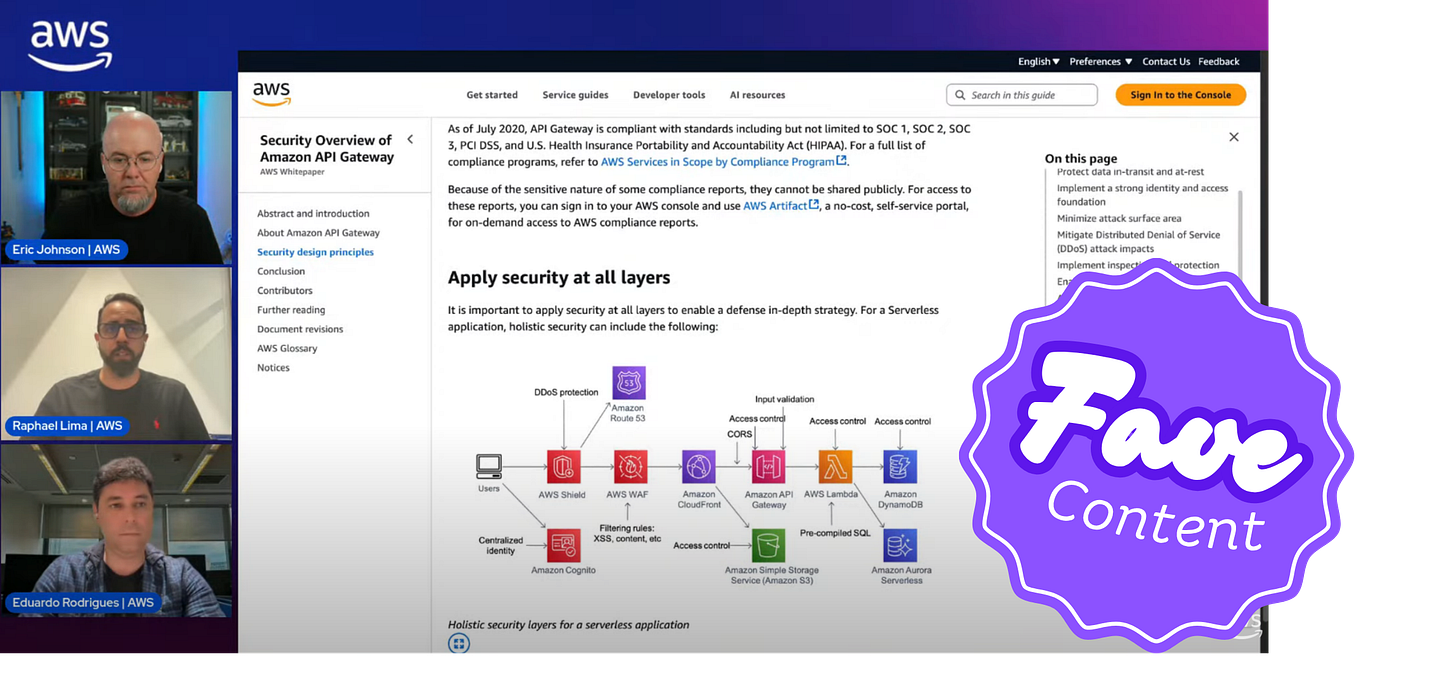Open the Service guides menu
The height and width of the screenshot is (676, 1456).
tap(575, 95)
